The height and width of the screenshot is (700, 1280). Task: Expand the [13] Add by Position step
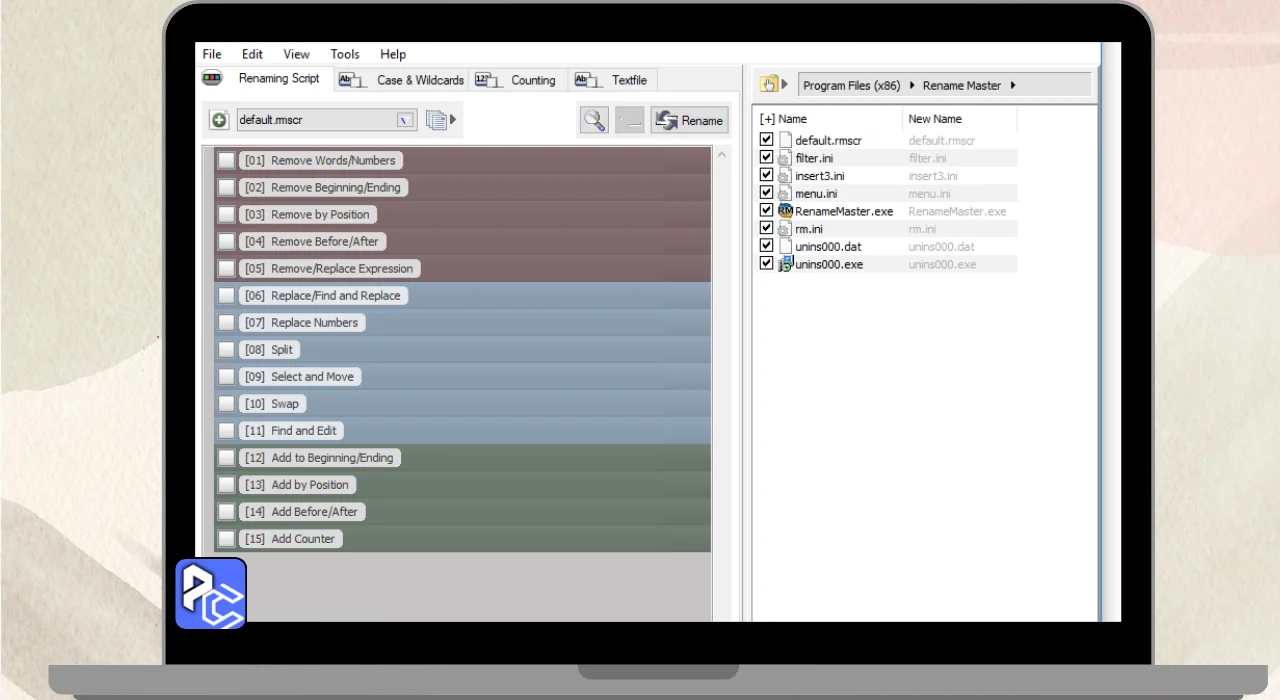pyautogui.click(x=297, y=485)
